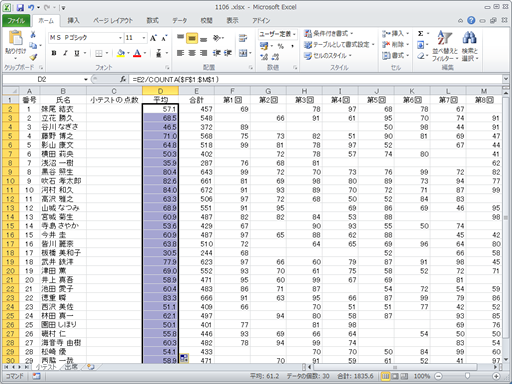Click the Format Painter brush icon

point(33,57)
